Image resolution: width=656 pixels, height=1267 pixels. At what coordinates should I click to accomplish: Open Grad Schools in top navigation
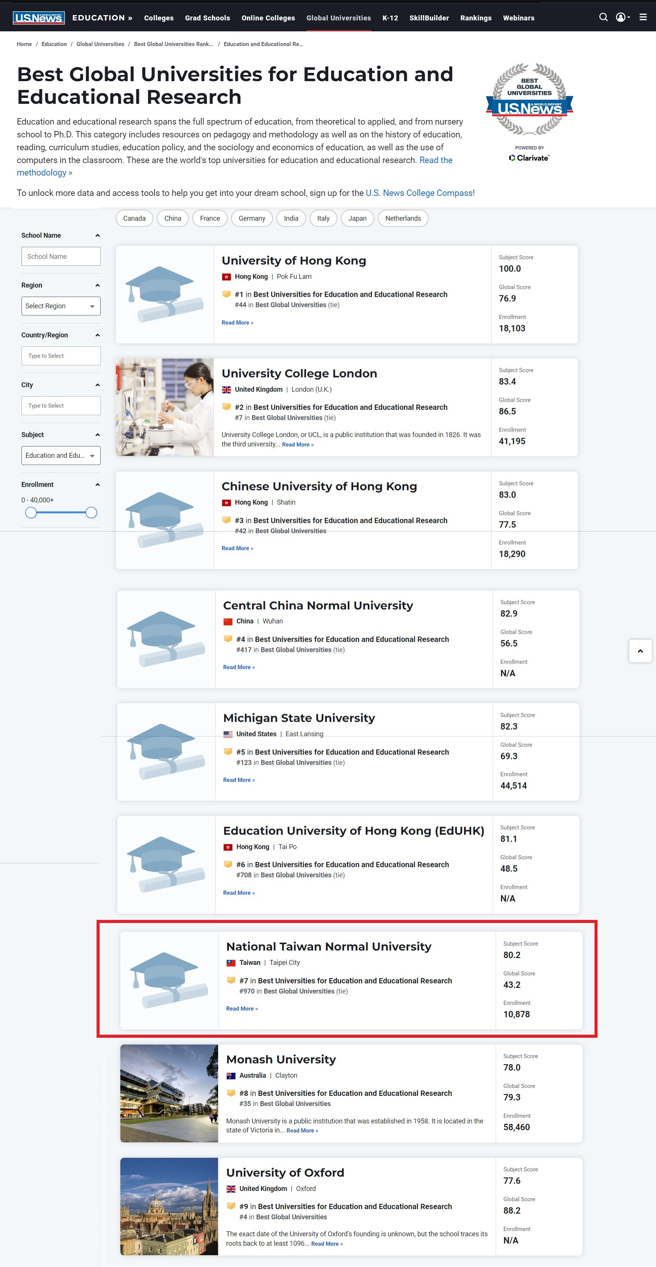207,18
